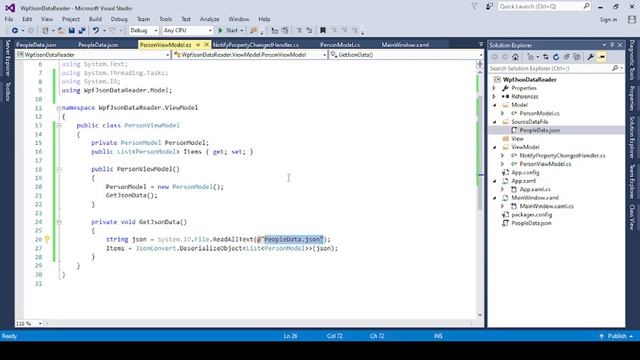Click the Navigate Backward toolbar icon
Image resolution: width=640 pixels, height=360 pixels.
tap(15, 31)
